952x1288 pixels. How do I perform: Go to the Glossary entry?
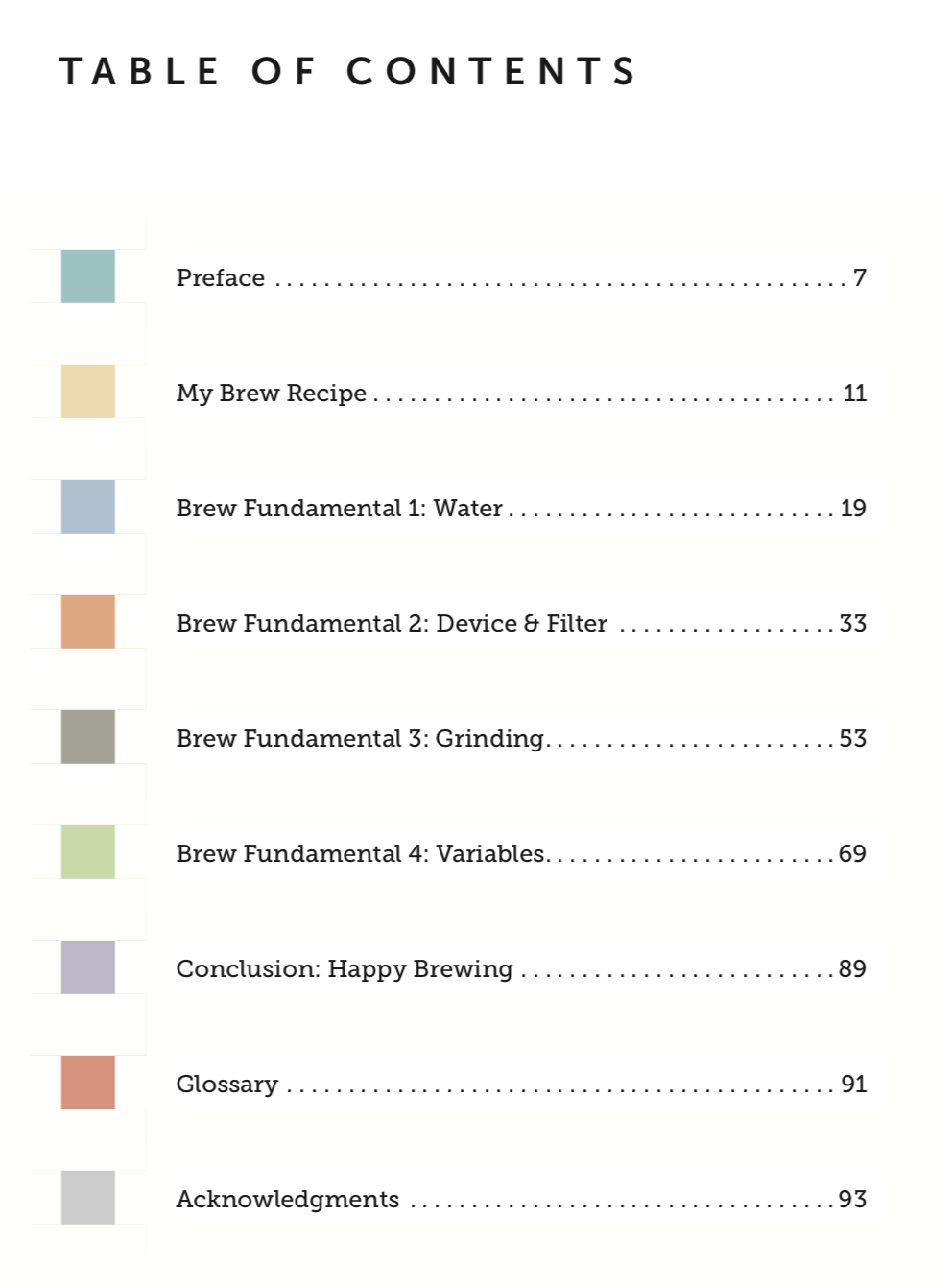[x=521, y=1085]
